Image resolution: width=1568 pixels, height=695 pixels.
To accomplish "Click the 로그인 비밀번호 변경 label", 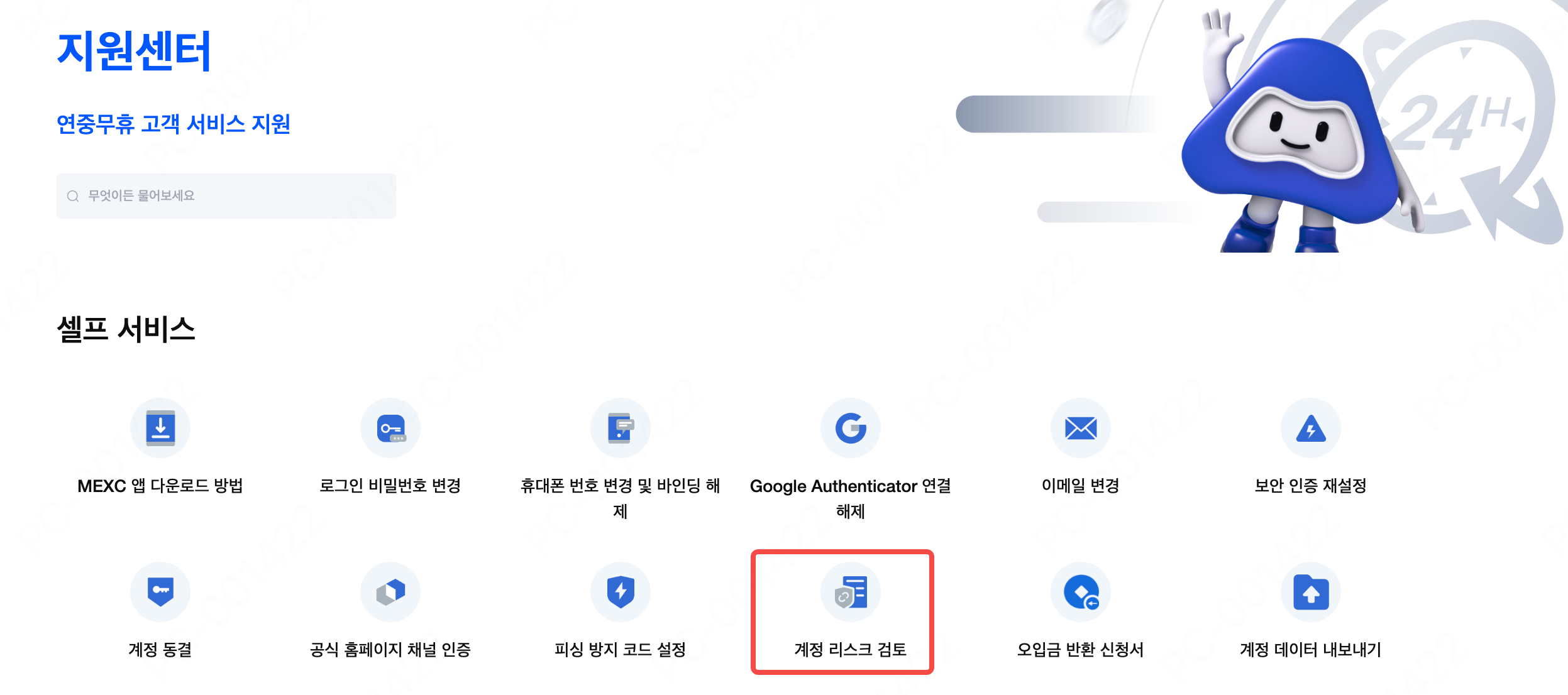I will tap(390, 485).
